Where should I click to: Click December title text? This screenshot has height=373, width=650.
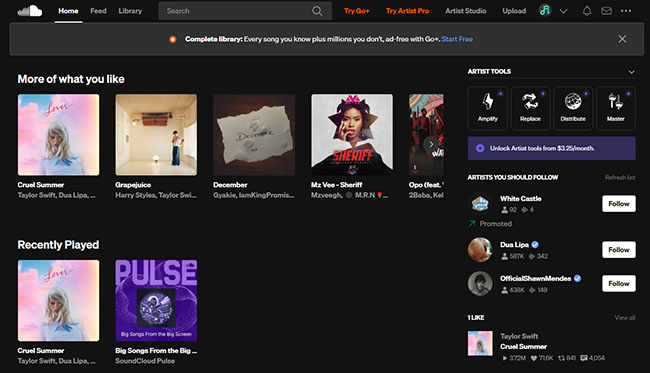click(x=230, y=185)
